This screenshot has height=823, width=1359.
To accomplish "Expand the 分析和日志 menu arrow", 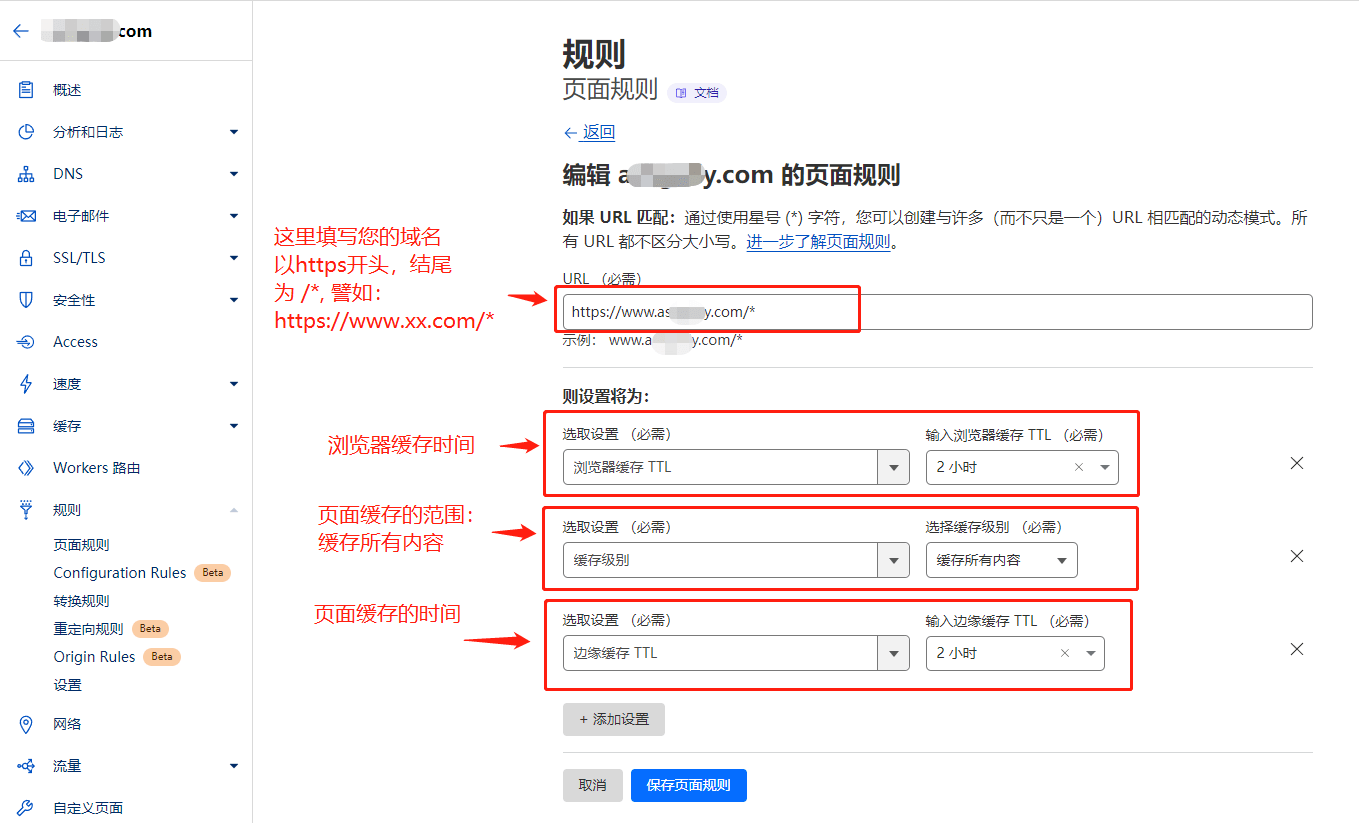I will coord(234,132).
